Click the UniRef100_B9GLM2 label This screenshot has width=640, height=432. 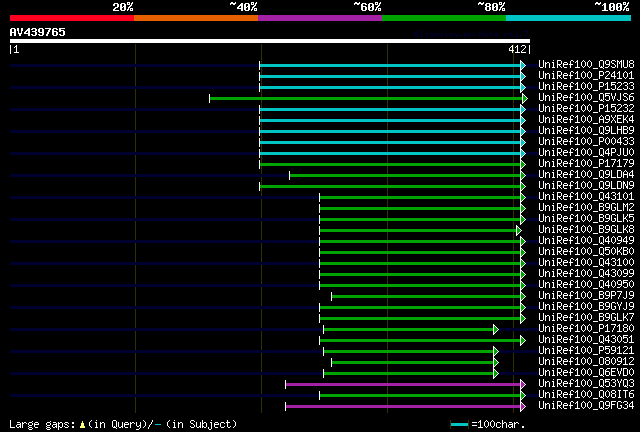(x=586, y=208)
